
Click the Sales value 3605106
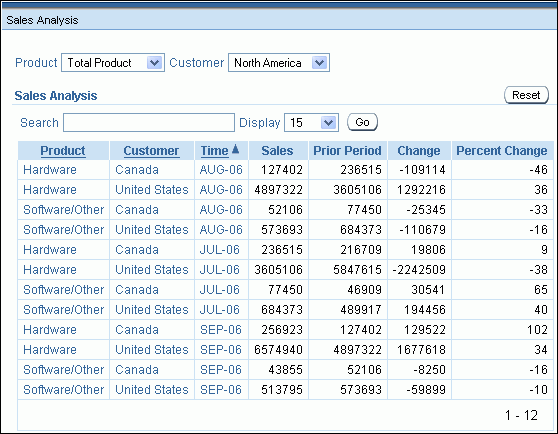tap(278, 270)
